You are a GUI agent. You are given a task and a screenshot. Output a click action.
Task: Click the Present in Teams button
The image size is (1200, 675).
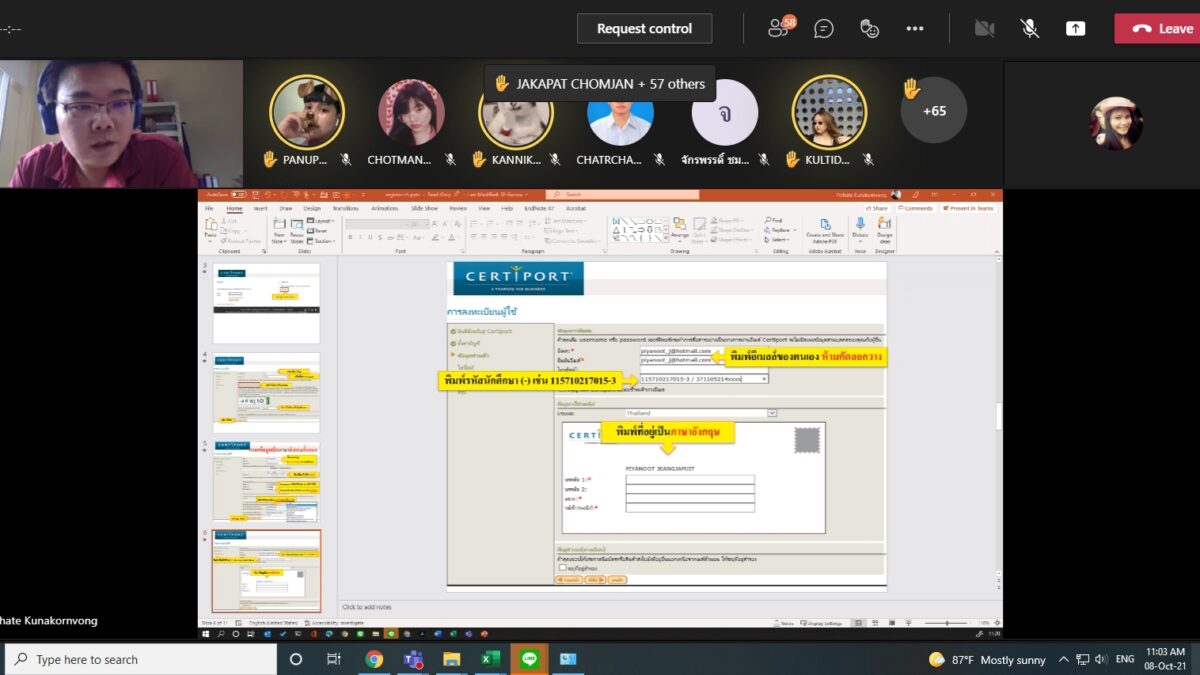pyautogui.click(x=969, y=208)
